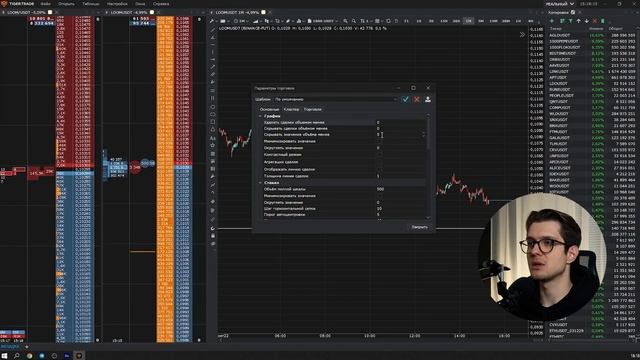The height and width of the screenshot is (360, 640).
Task: Zoom out the chart with magnifier minus
Action: (x=354, y=21)
